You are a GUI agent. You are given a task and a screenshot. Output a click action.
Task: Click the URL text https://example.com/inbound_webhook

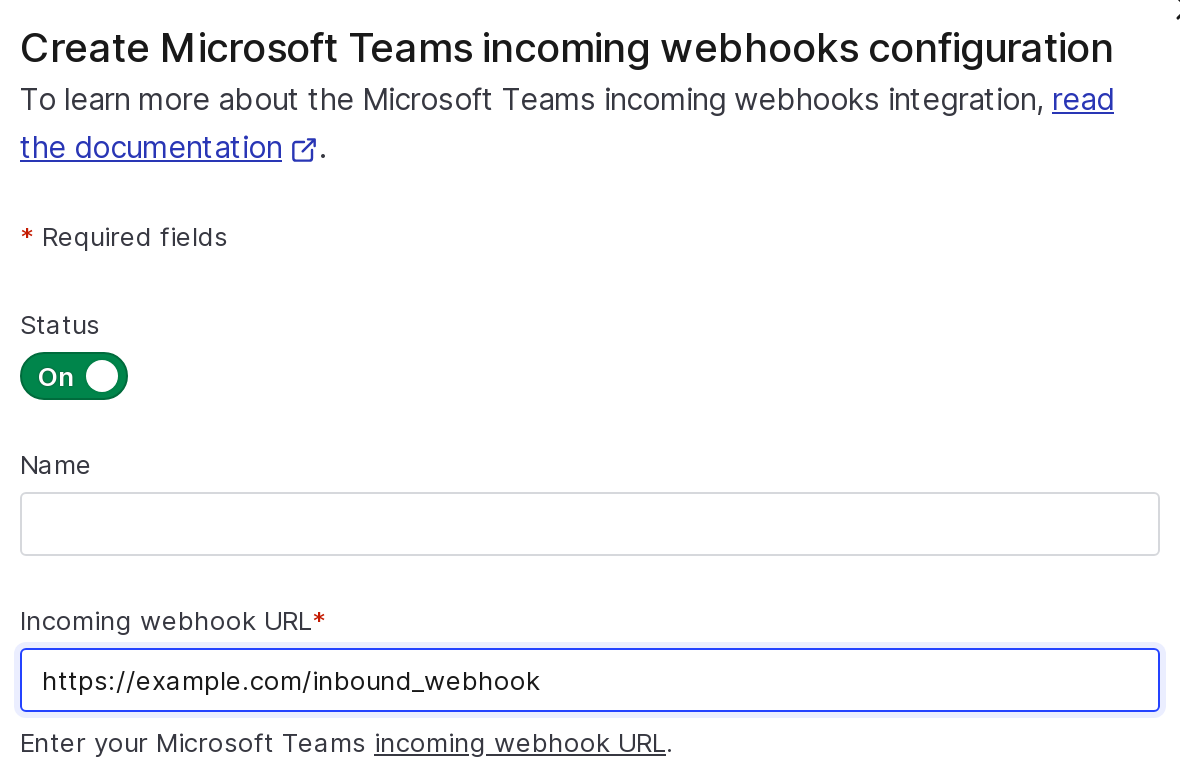click(291, 681)
